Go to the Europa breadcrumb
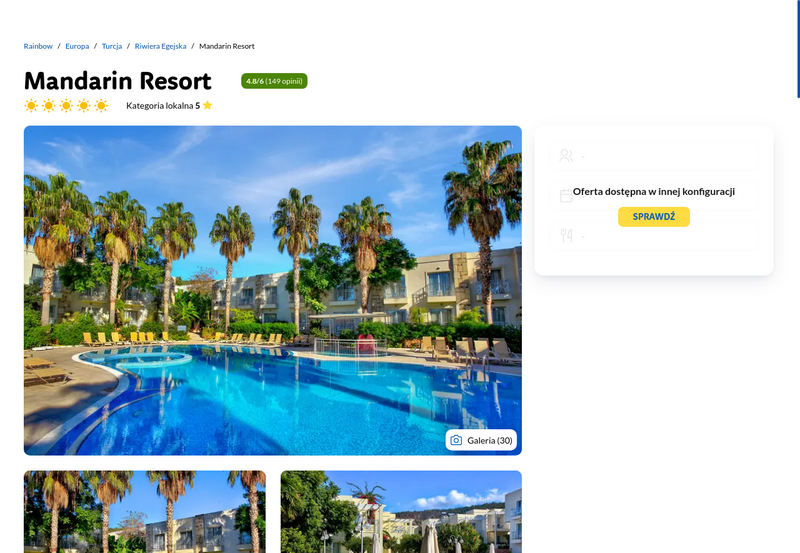The image size is (800, 553). click(x=77, y=46)
